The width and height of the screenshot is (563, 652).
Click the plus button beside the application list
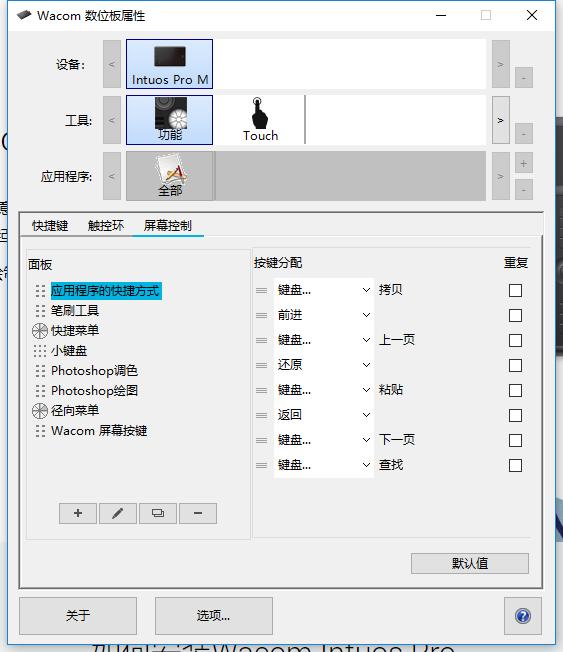(x=523, y=163)
